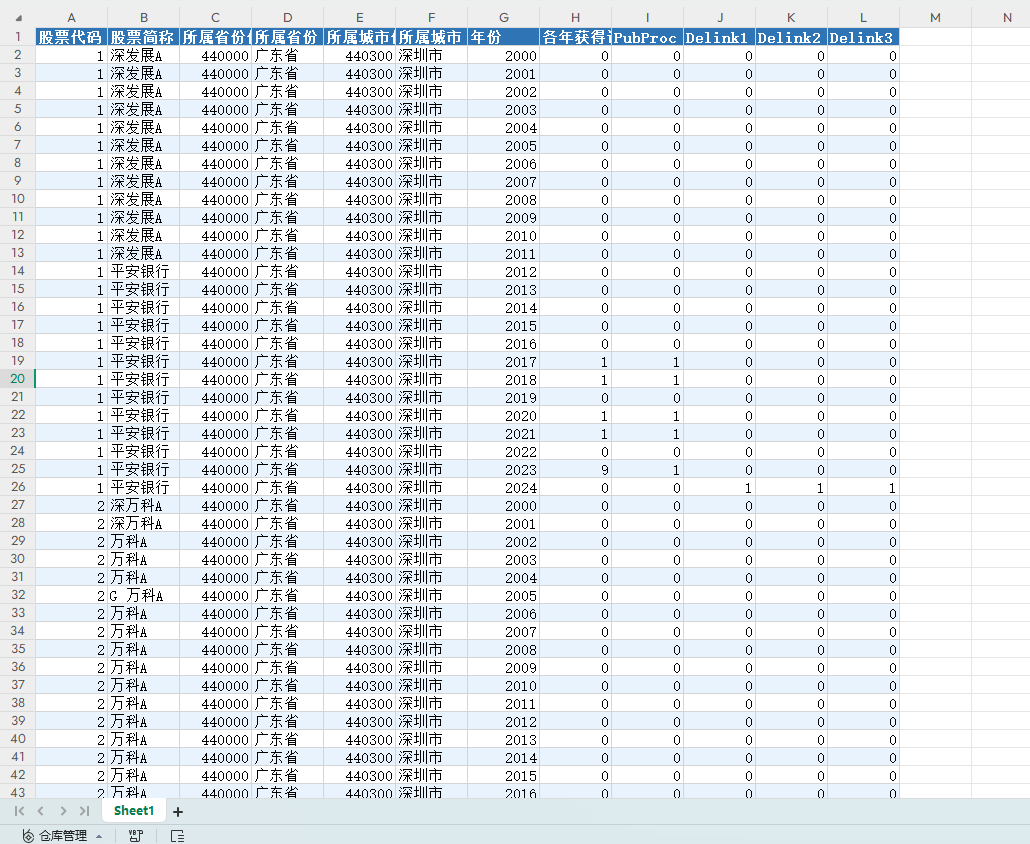This screenshot has height=844, width=1030.
Task: Select column G header
Action: (503, 18)
